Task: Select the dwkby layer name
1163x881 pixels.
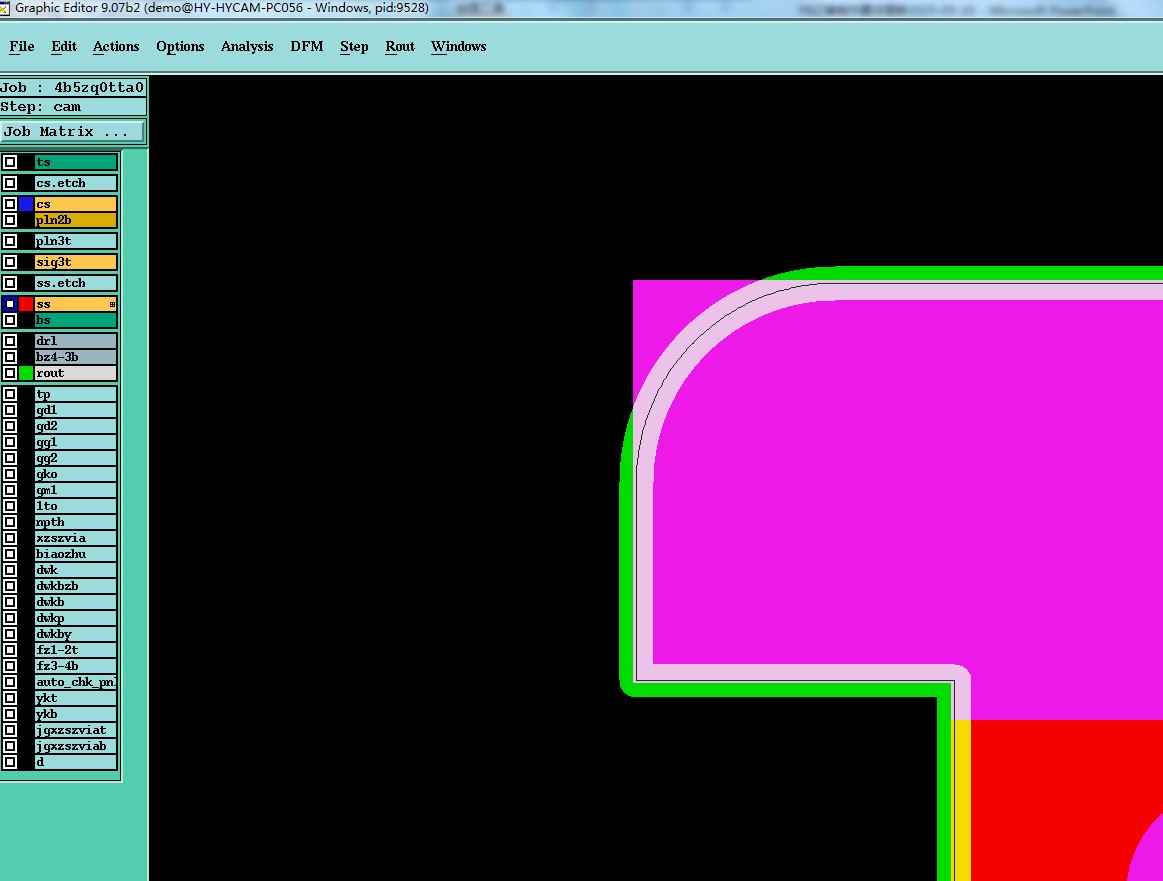Action: click(x=76, y=633)
